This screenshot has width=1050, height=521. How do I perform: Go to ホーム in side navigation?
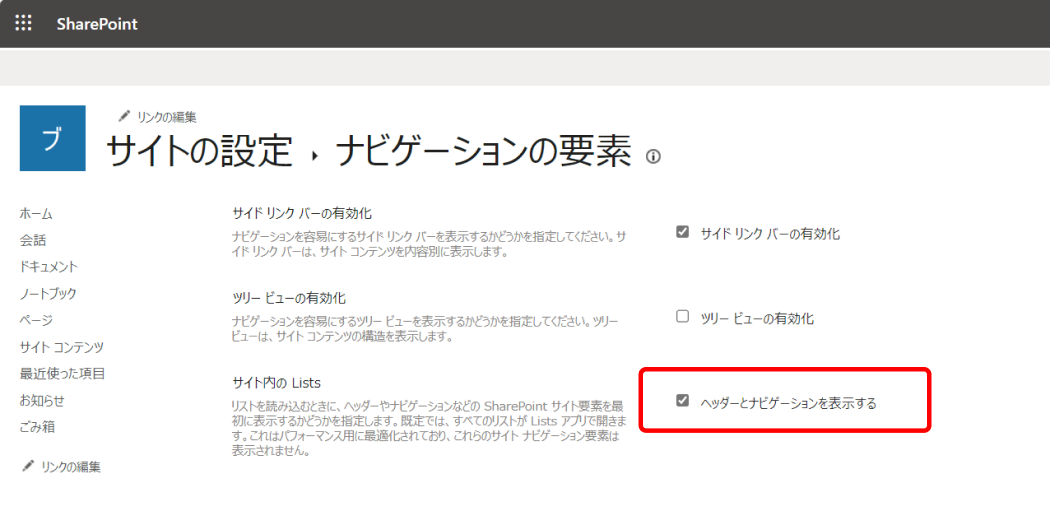(36, 214)
